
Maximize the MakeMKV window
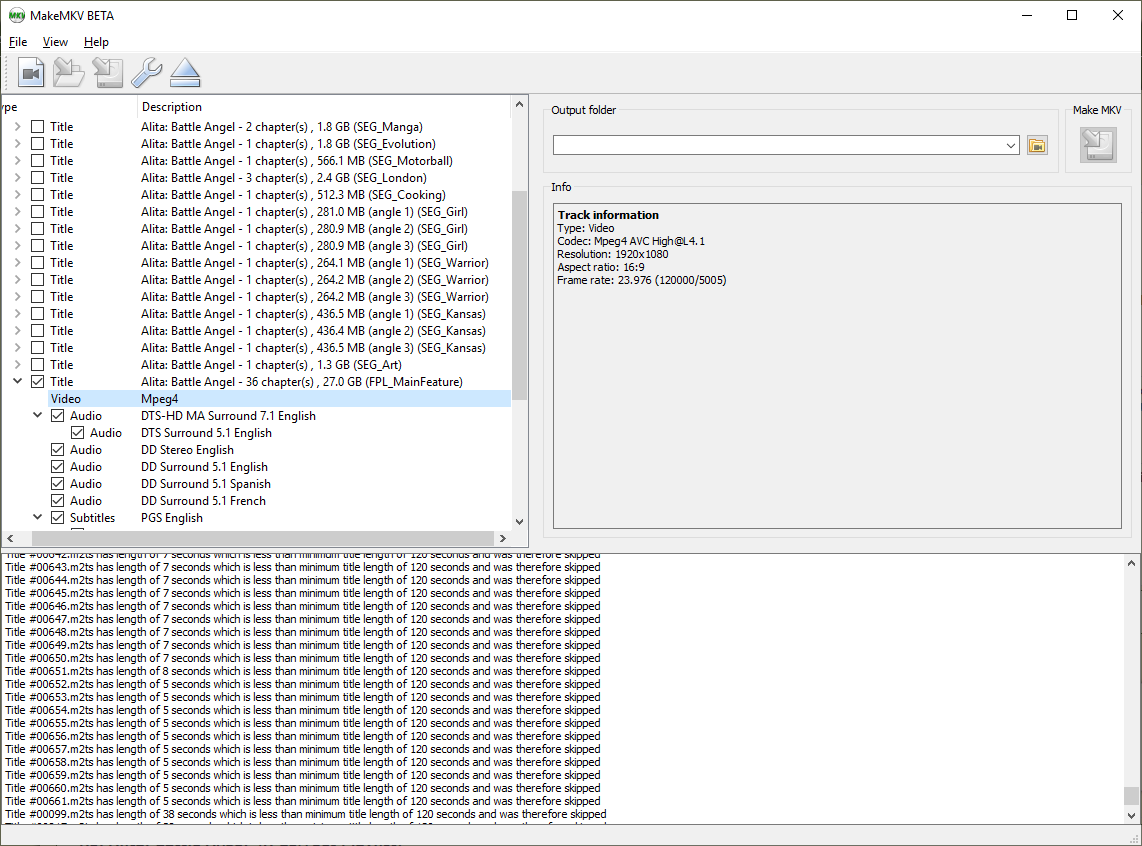click(x=1072, y=15)
